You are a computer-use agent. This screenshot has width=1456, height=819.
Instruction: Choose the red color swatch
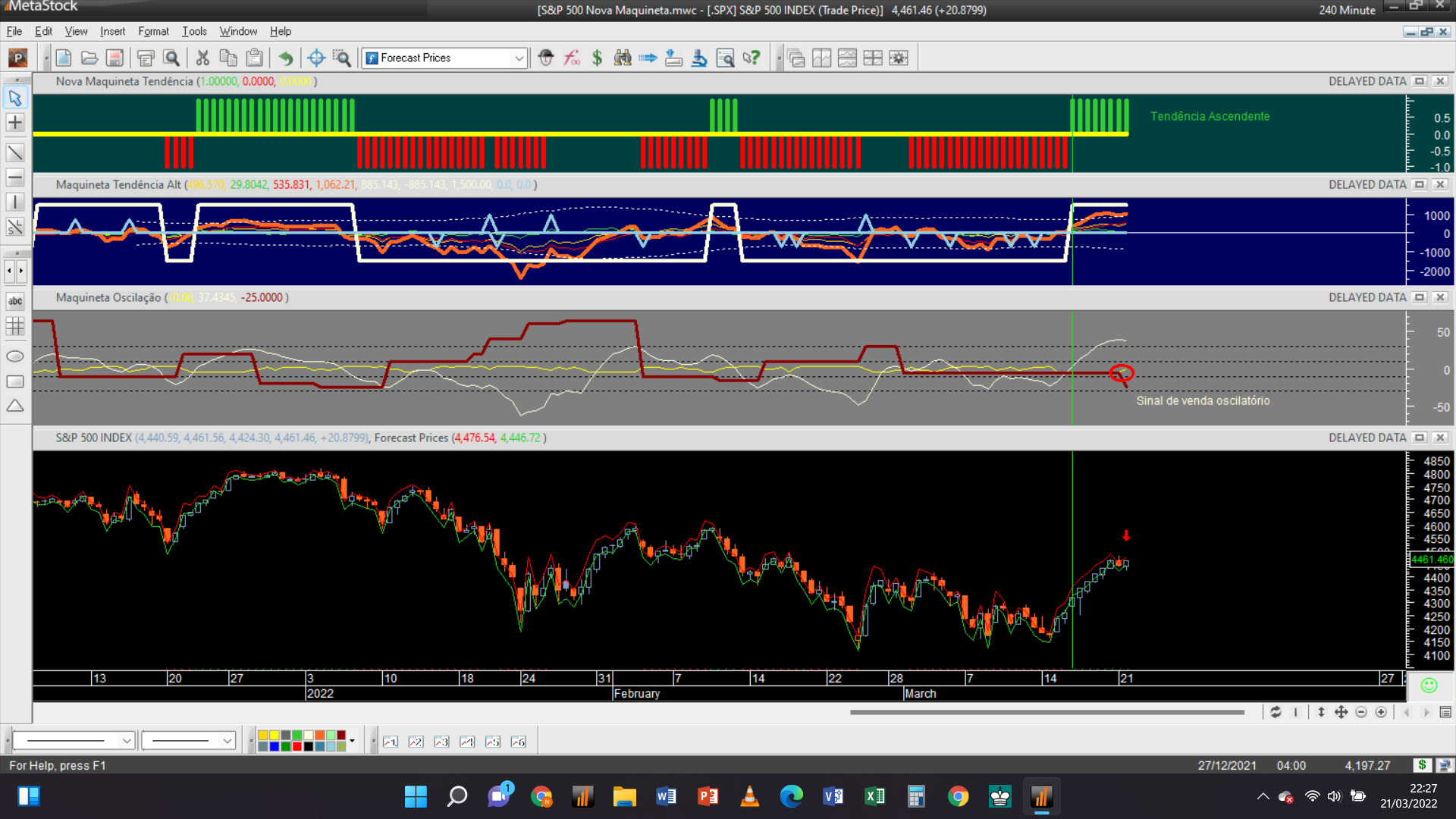pos(297,747)
